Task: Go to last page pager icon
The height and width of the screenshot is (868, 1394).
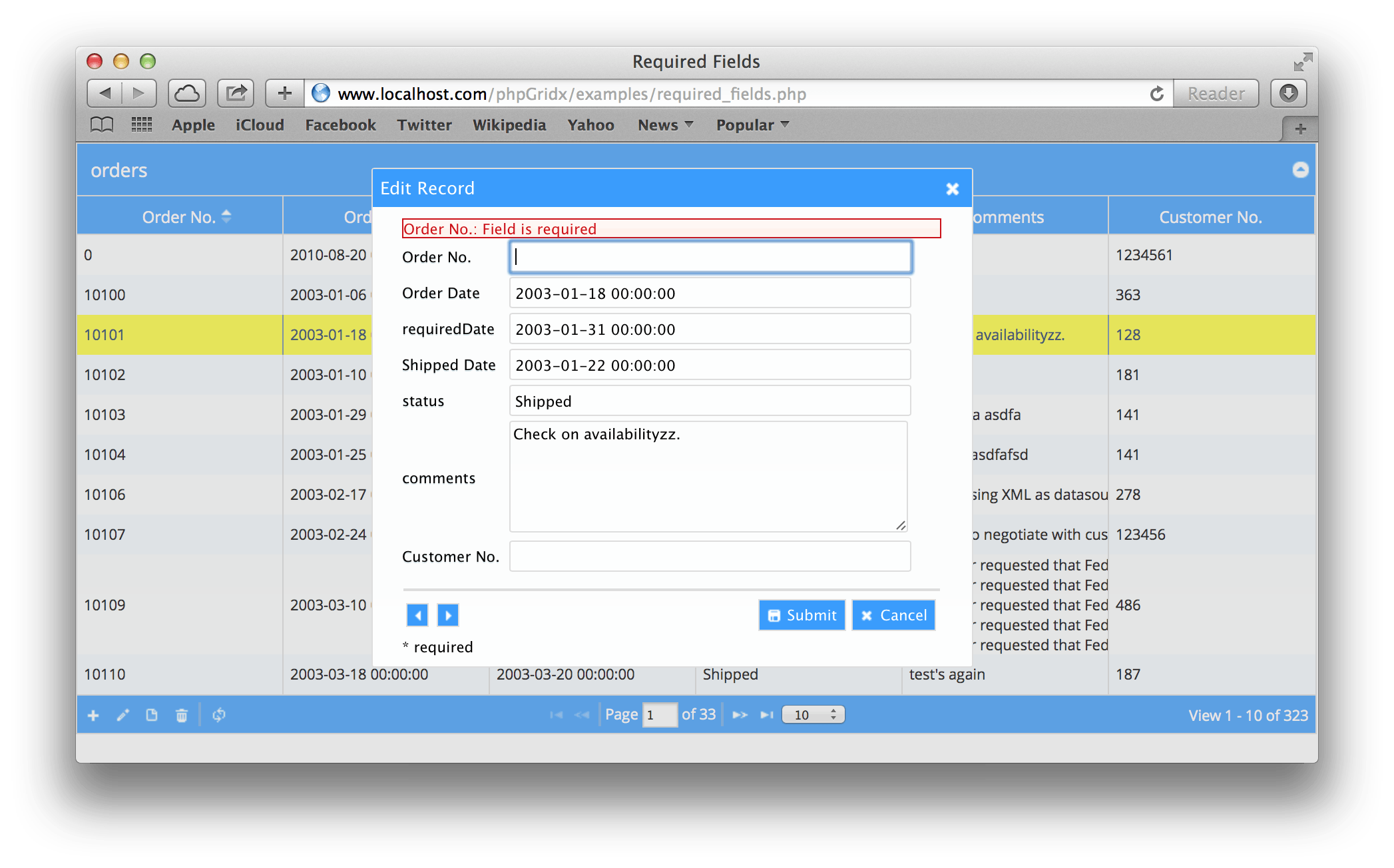Action: 767,715
